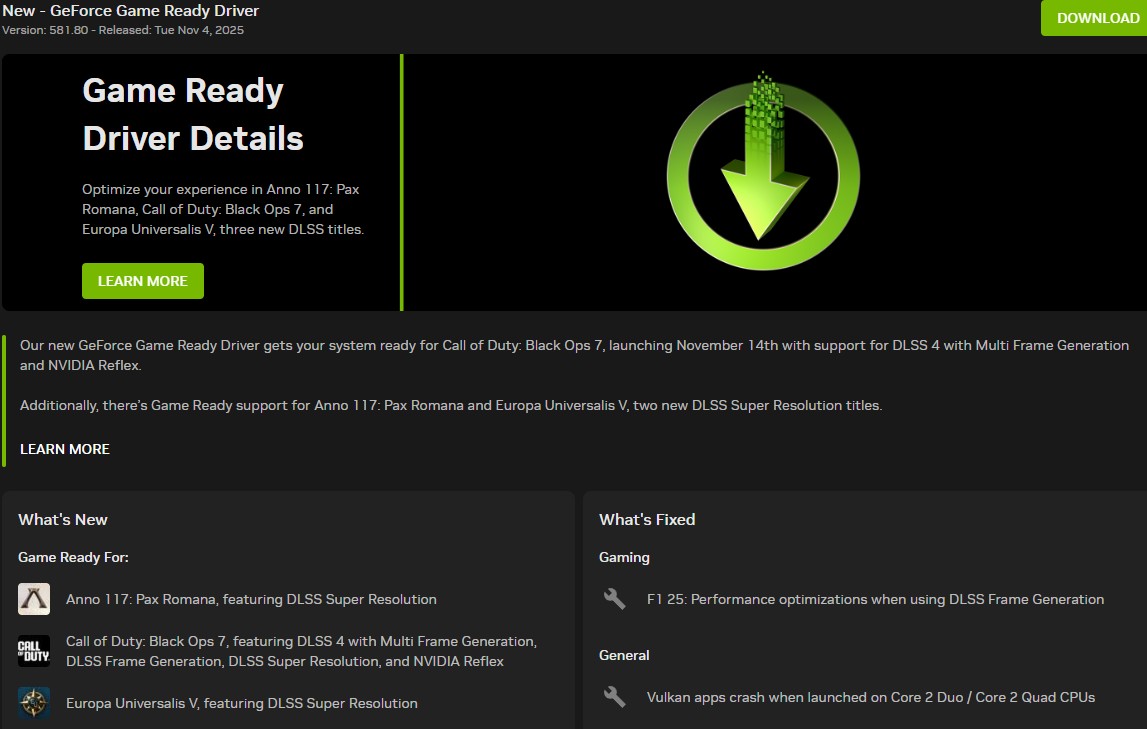Click the Europa Universalis V game icon
Image resolution: width=1147 pixels, height=729 pixels.
pyautogui.click(x=34, y=703)
